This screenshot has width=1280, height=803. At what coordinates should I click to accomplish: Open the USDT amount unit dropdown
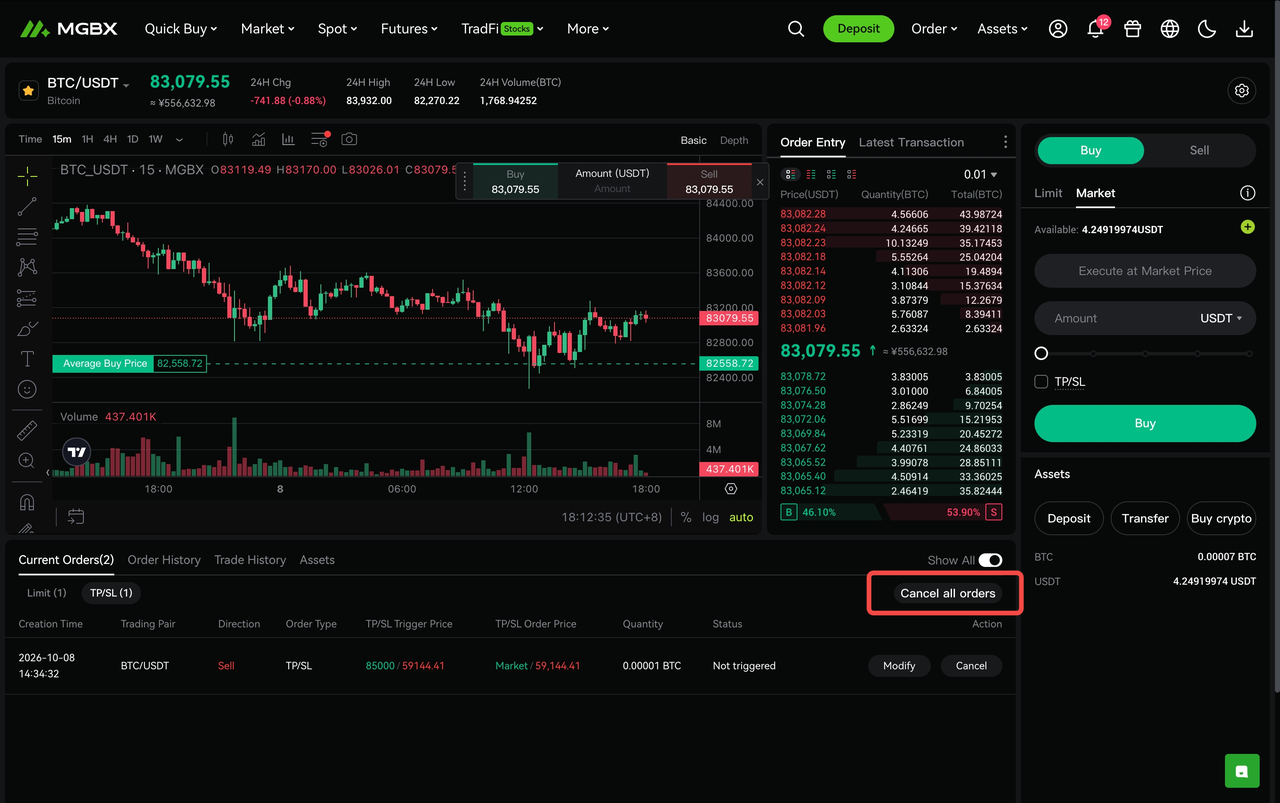pos(1221,318)
